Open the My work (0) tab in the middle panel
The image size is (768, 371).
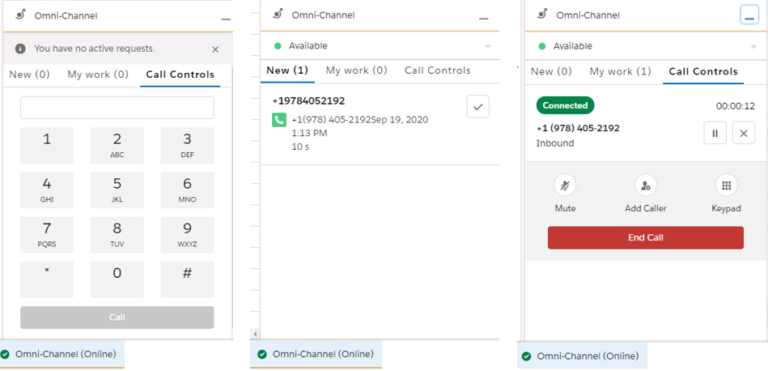click(357, 71)
